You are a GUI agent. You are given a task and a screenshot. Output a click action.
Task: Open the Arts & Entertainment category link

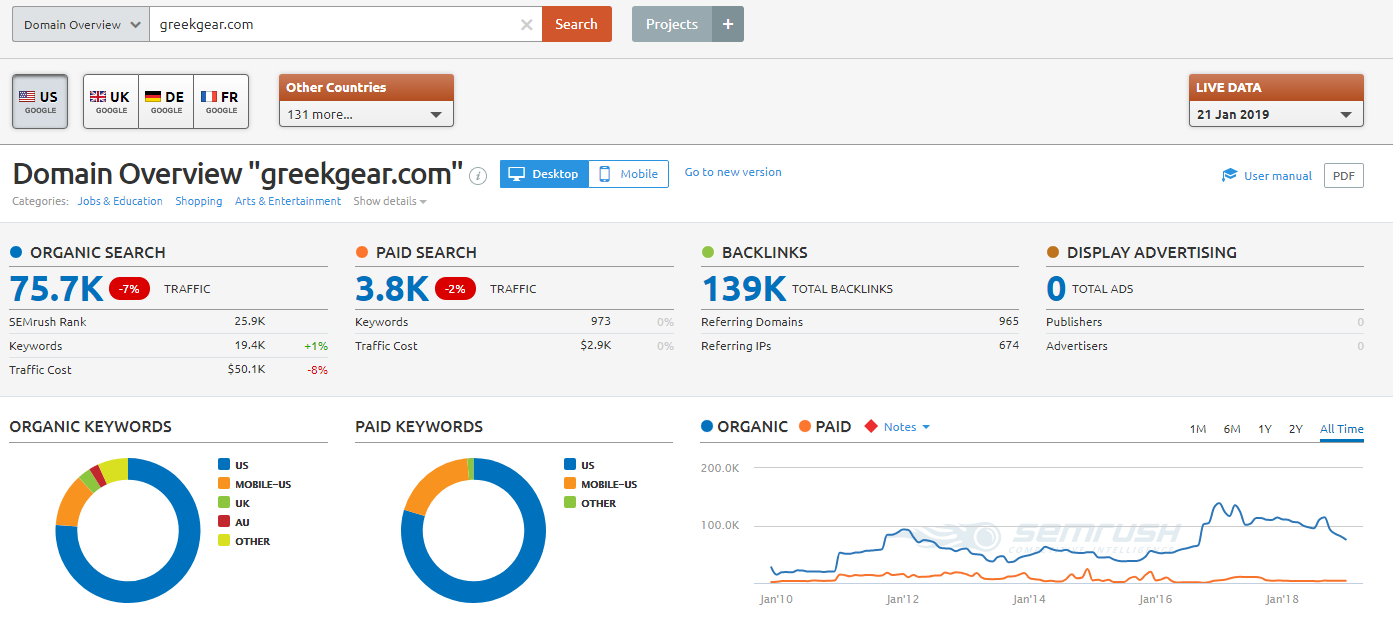288,201
